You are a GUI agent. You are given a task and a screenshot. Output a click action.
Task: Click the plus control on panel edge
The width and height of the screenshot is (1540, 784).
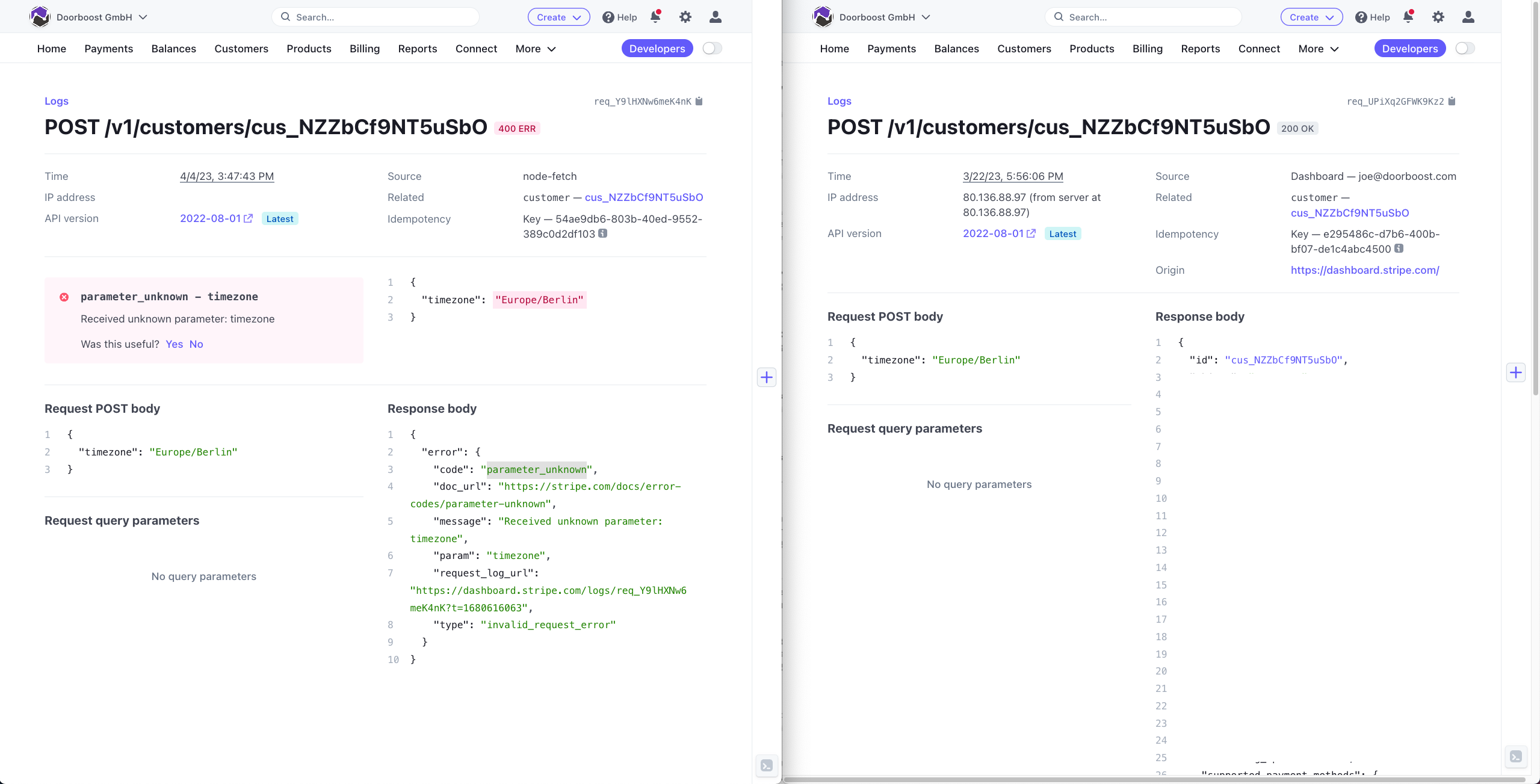coord(765,377)
